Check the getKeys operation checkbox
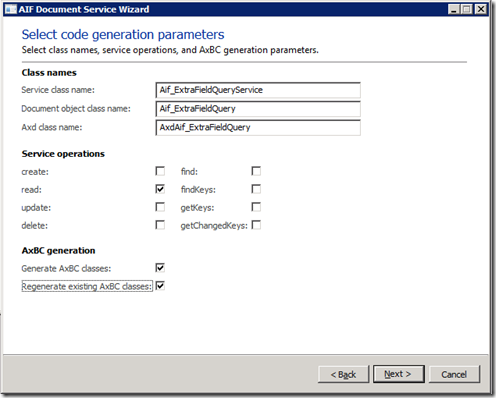496x398 pixels. [x=256, y=207]
